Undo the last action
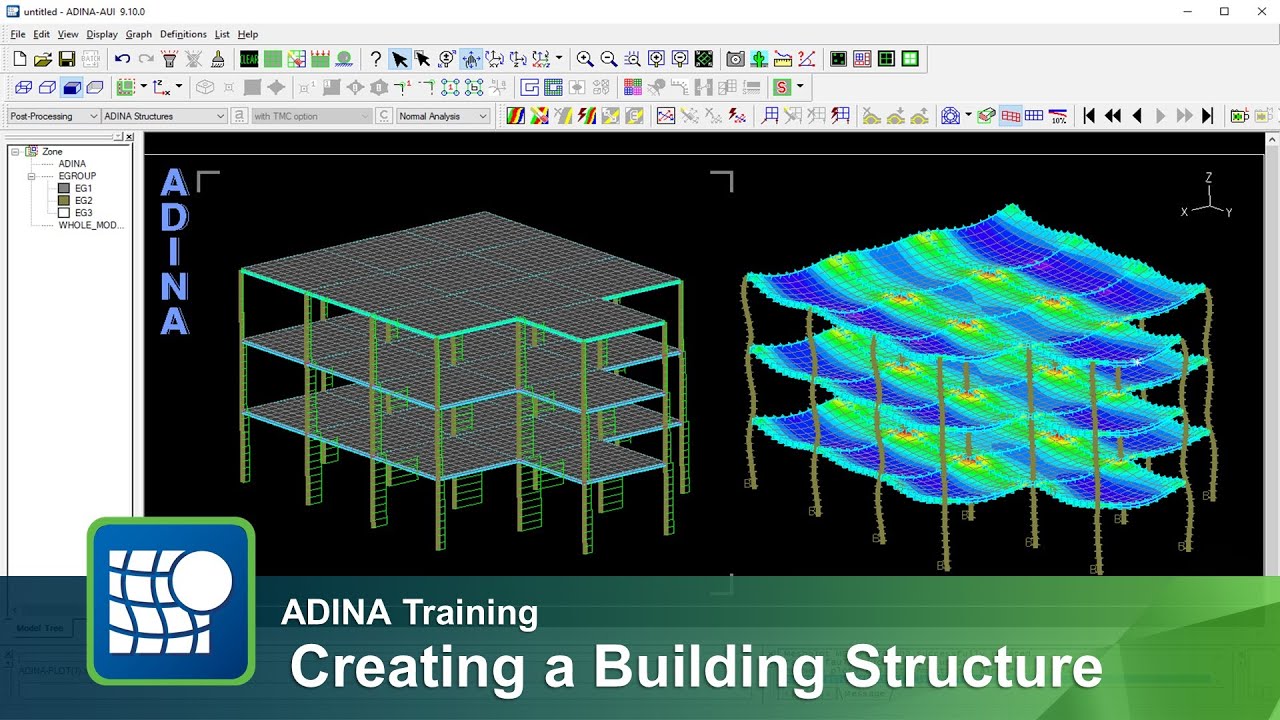 (x=122, y=59)
